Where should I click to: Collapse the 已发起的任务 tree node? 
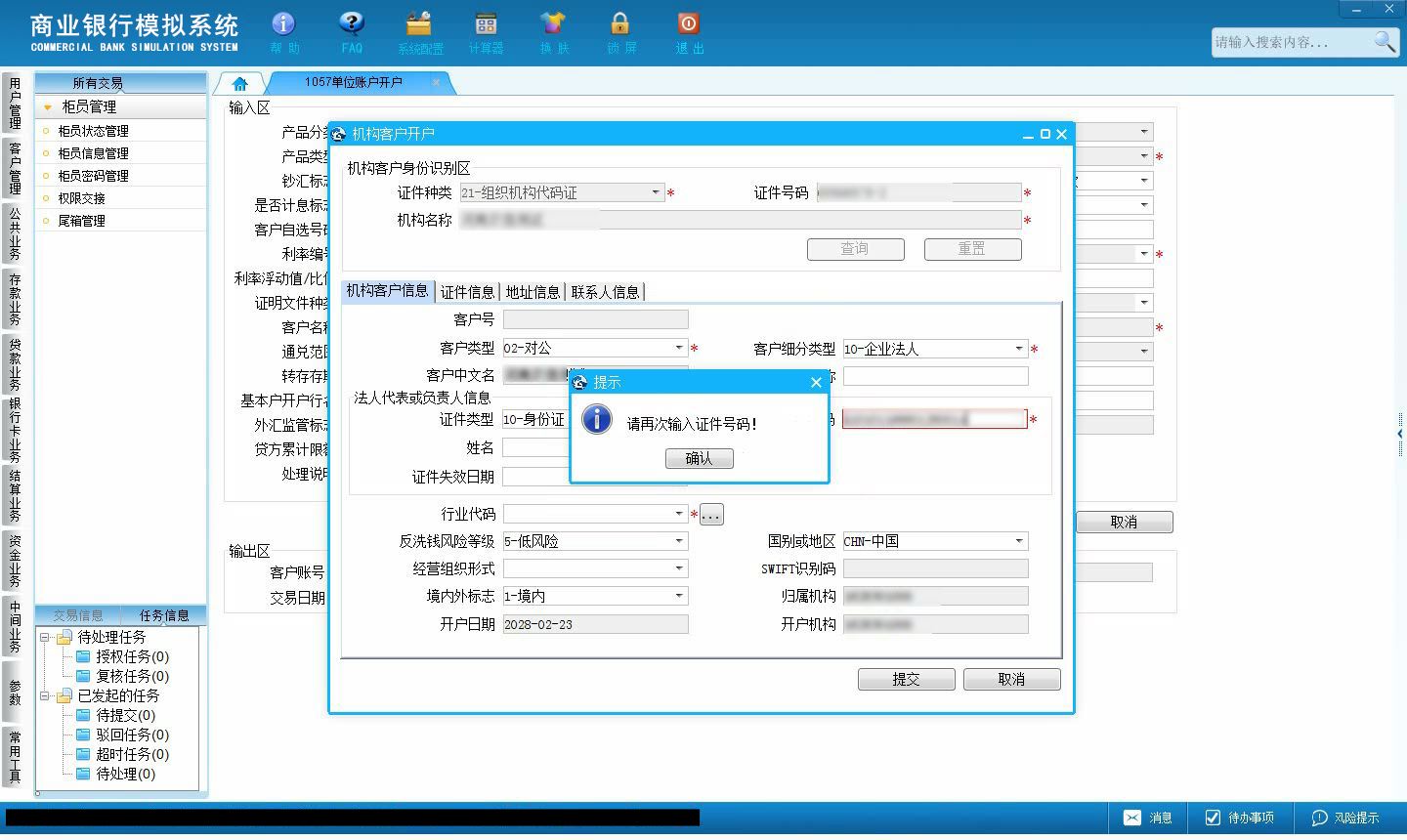coord(44,695)
